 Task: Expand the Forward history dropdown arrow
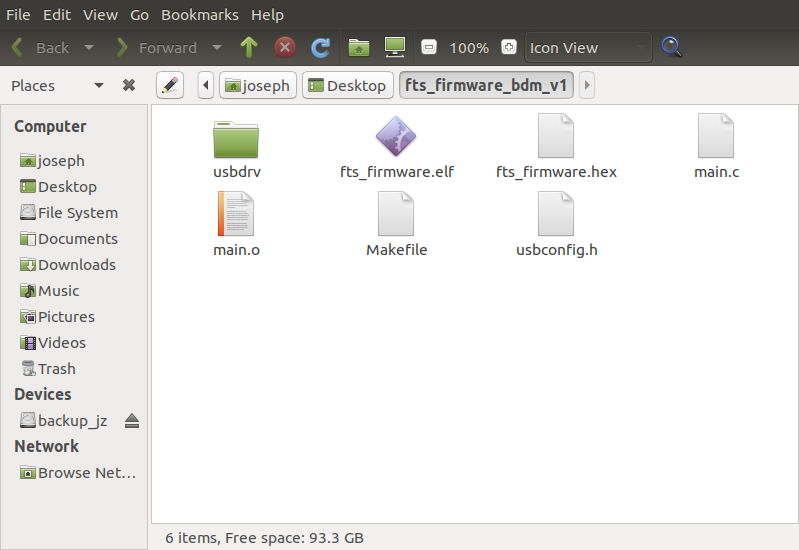217,47
